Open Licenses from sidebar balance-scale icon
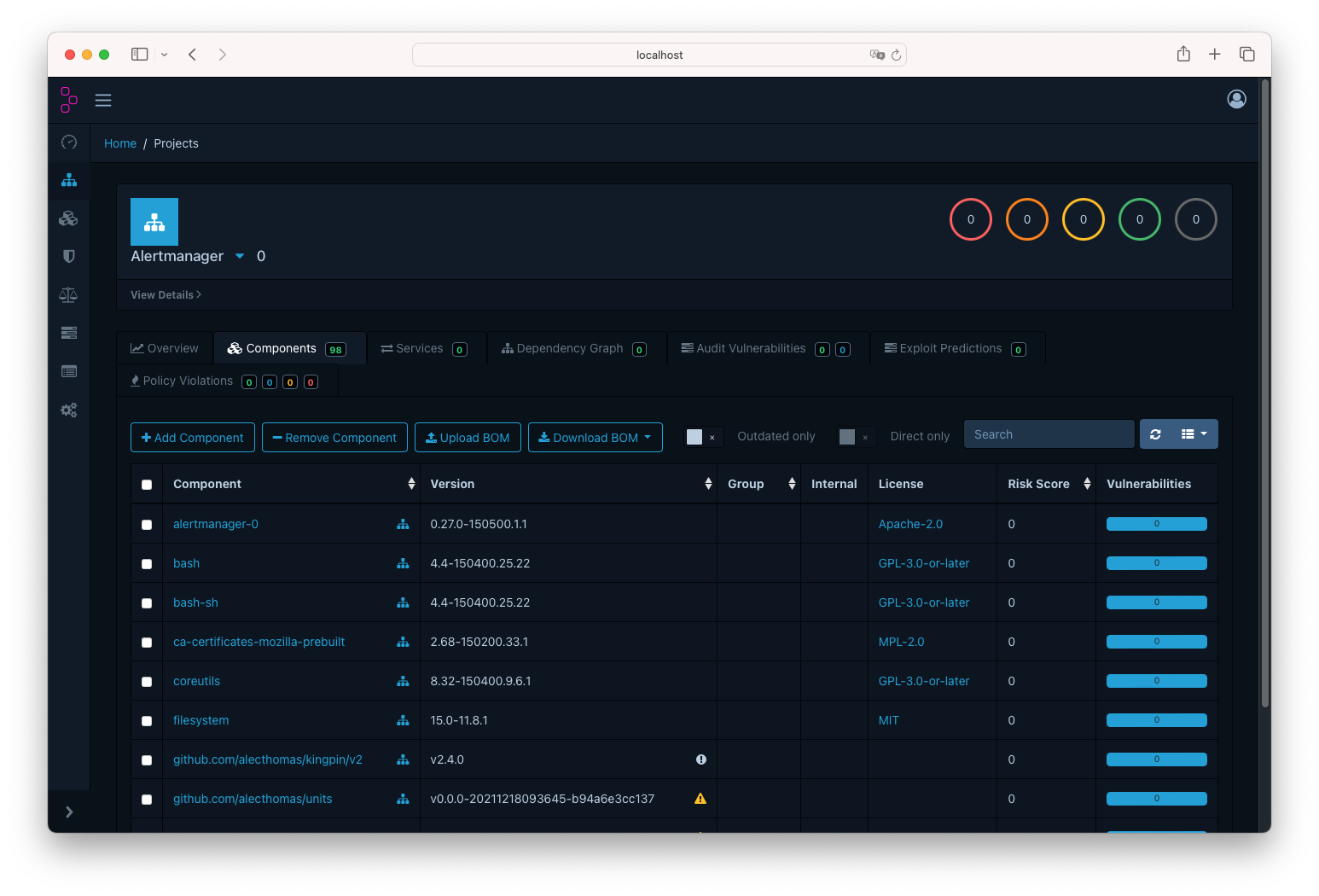The image size is (1319, 896). click(69, 295)
